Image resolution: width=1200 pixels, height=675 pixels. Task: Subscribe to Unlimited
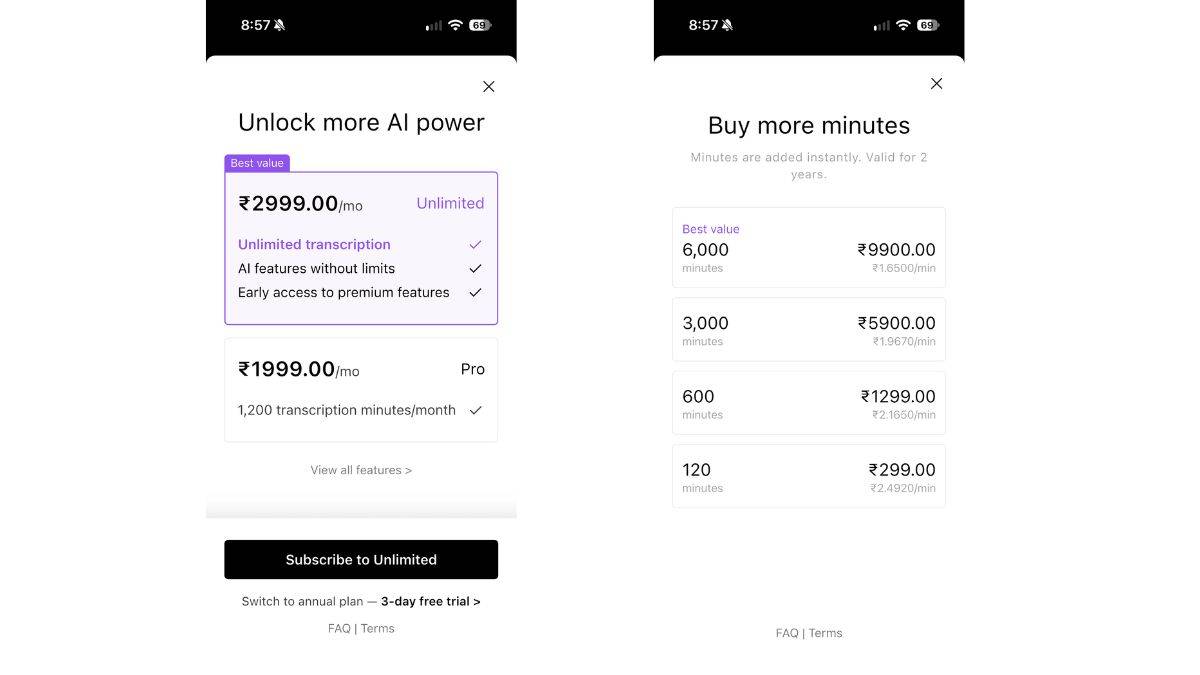[361, 560]
